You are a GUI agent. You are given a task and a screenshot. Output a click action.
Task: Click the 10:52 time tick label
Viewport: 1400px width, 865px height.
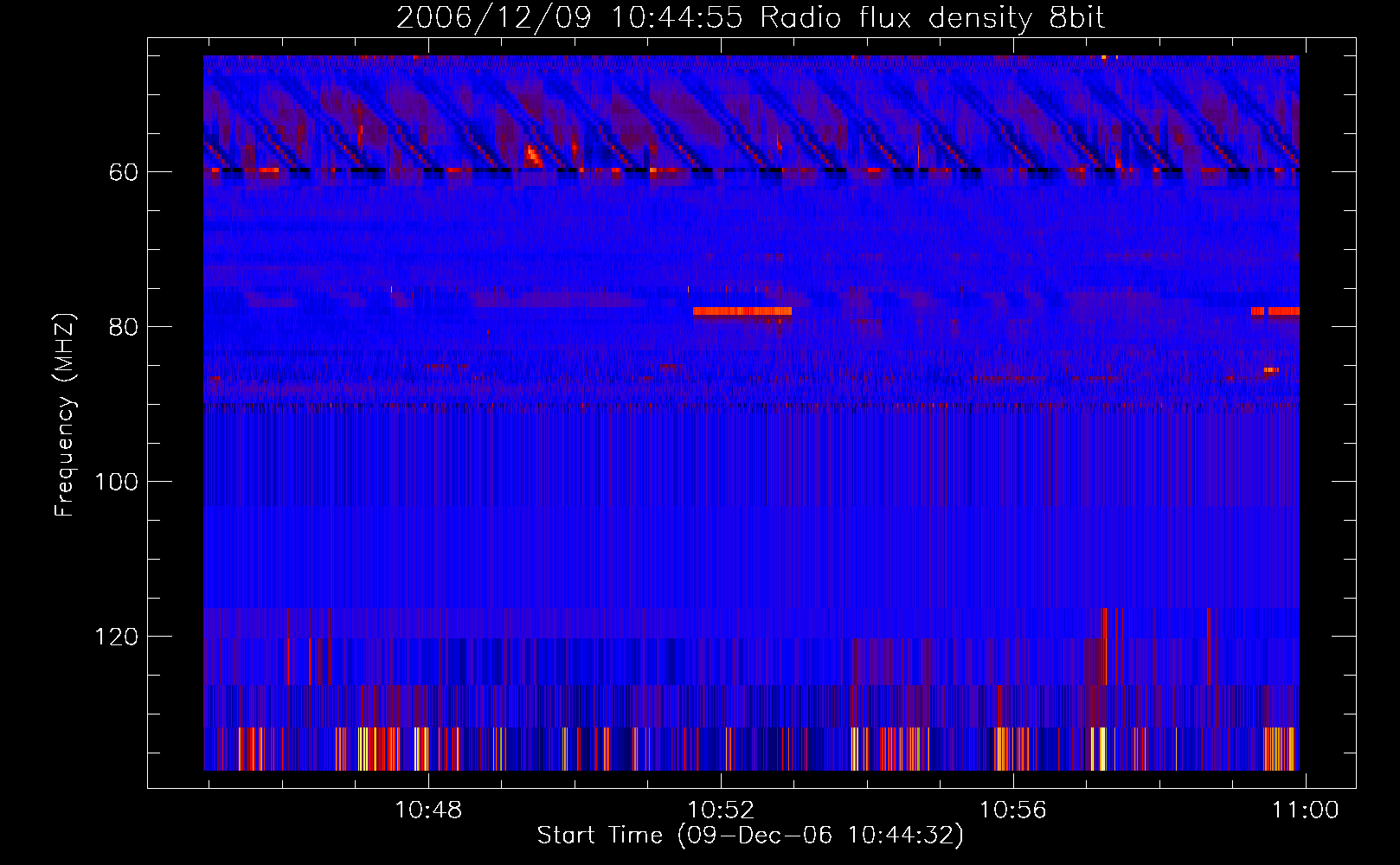point(721,811)
